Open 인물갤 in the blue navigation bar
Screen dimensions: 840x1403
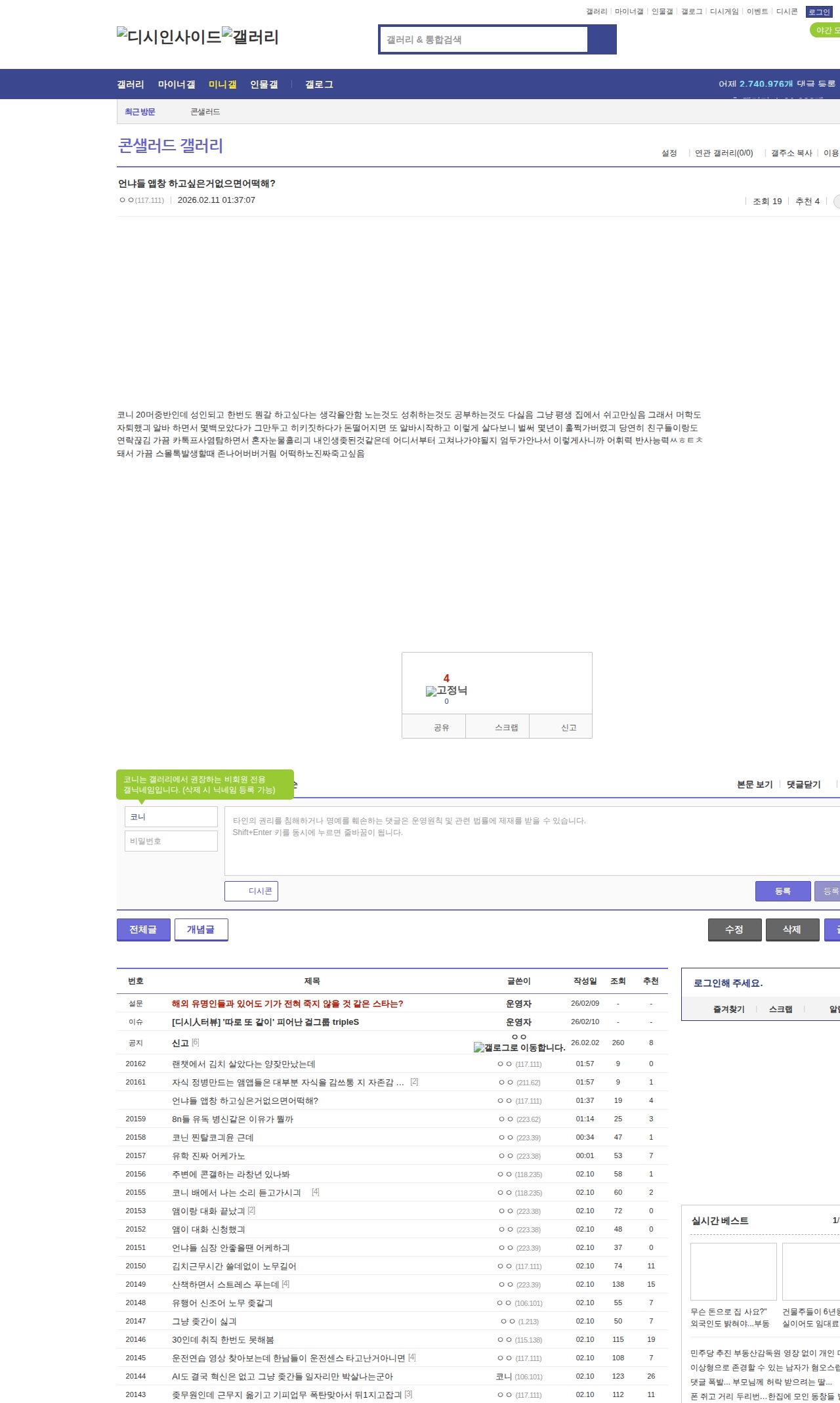pyautogui.click(x=264, y=84)
